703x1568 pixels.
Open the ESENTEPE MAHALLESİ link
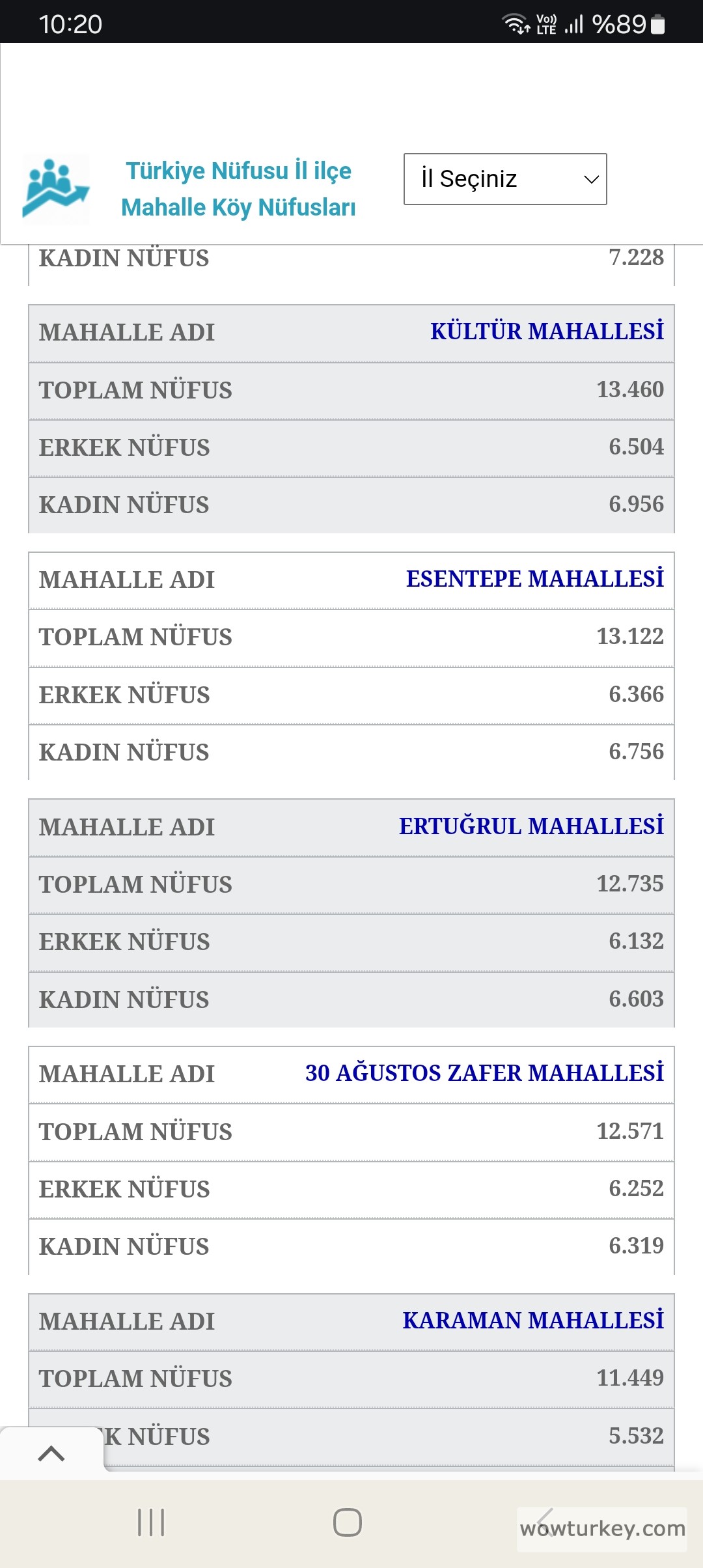pyautogui.click(x=534, y=579)
